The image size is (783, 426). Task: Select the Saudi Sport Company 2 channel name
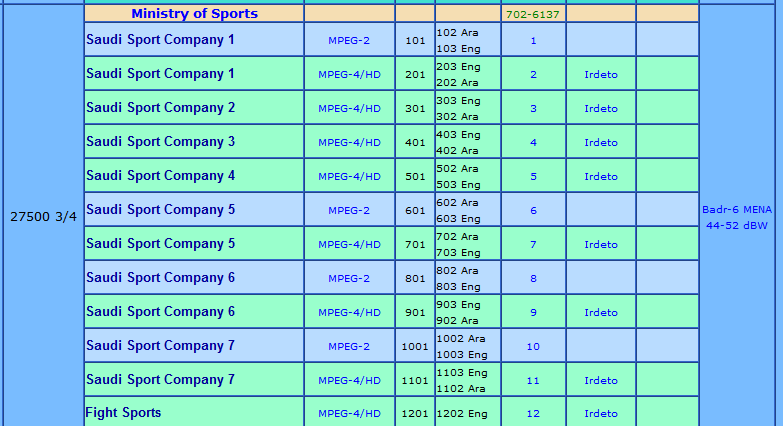[x=161, y=108]
